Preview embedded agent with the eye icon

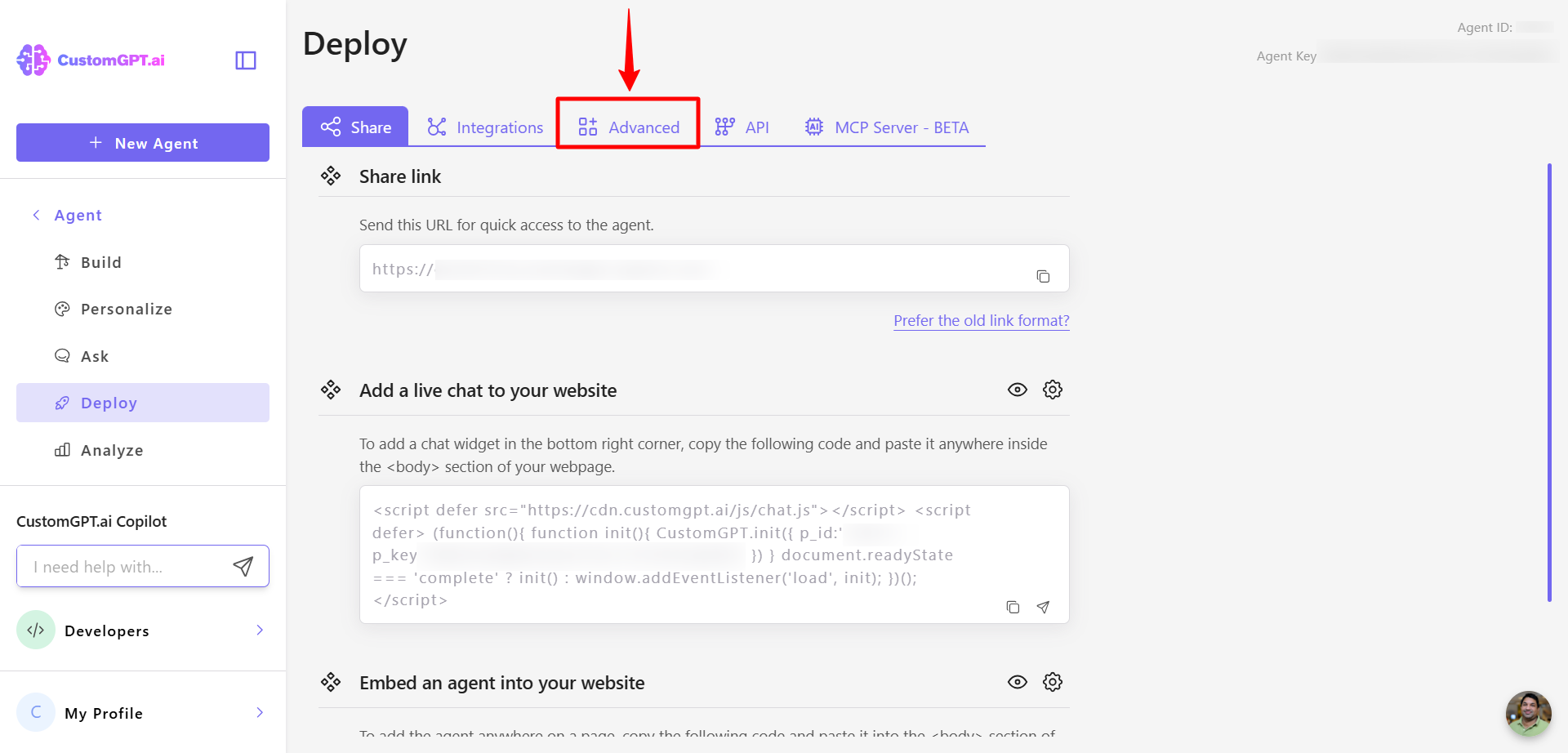coord(1018,682)
